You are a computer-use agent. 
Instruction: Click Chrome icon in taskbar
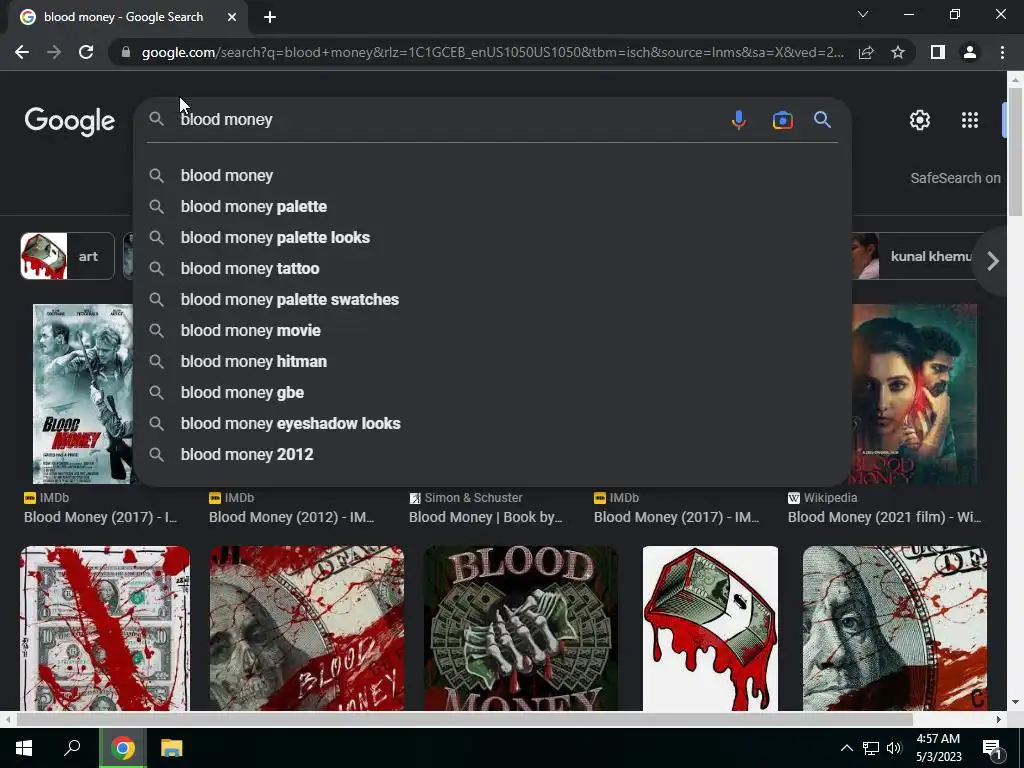pyautogui.click(x=122, y=748)
